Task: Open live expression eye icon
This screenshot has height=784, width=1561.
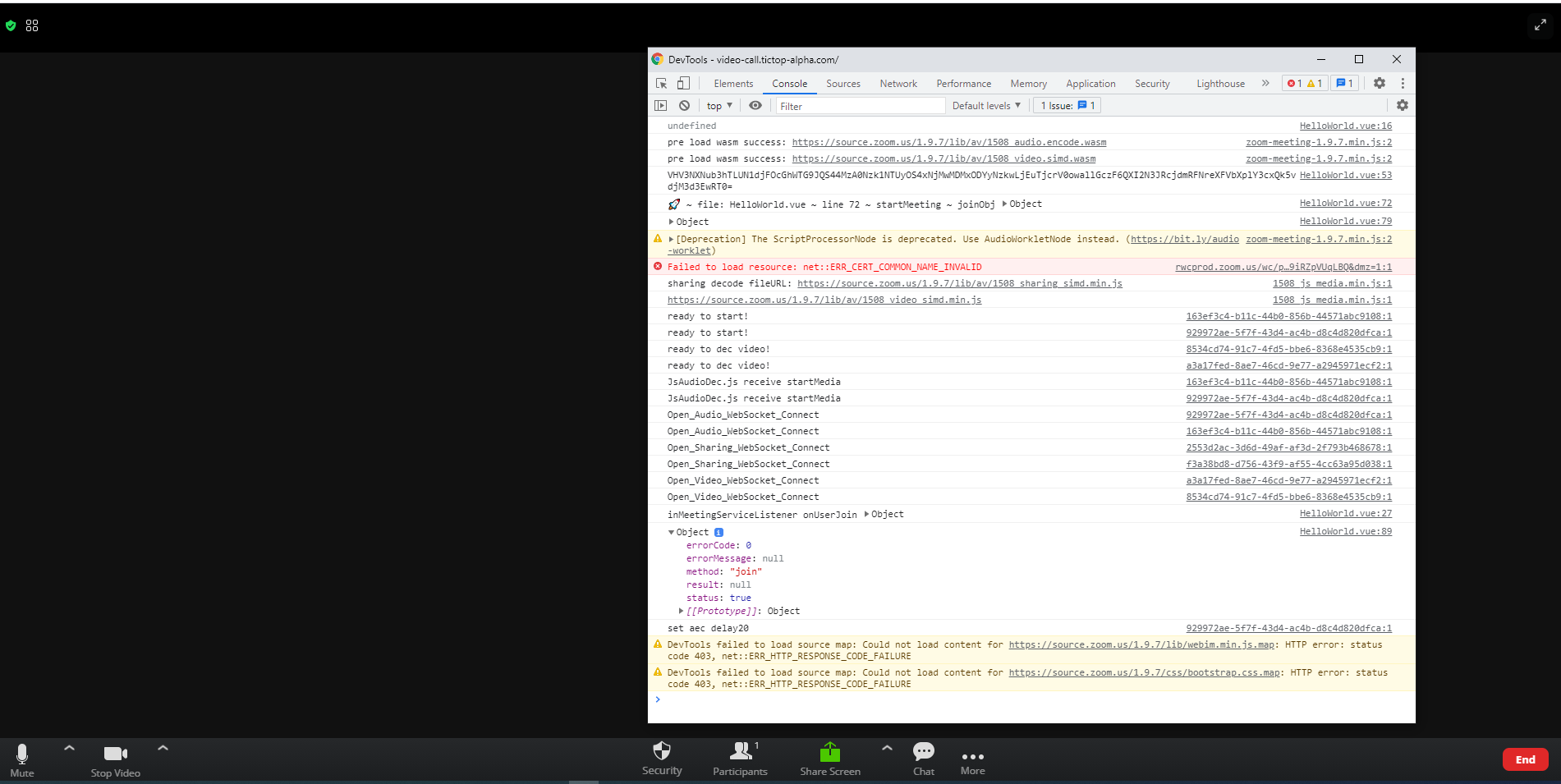Action: (x=755, y=105)
